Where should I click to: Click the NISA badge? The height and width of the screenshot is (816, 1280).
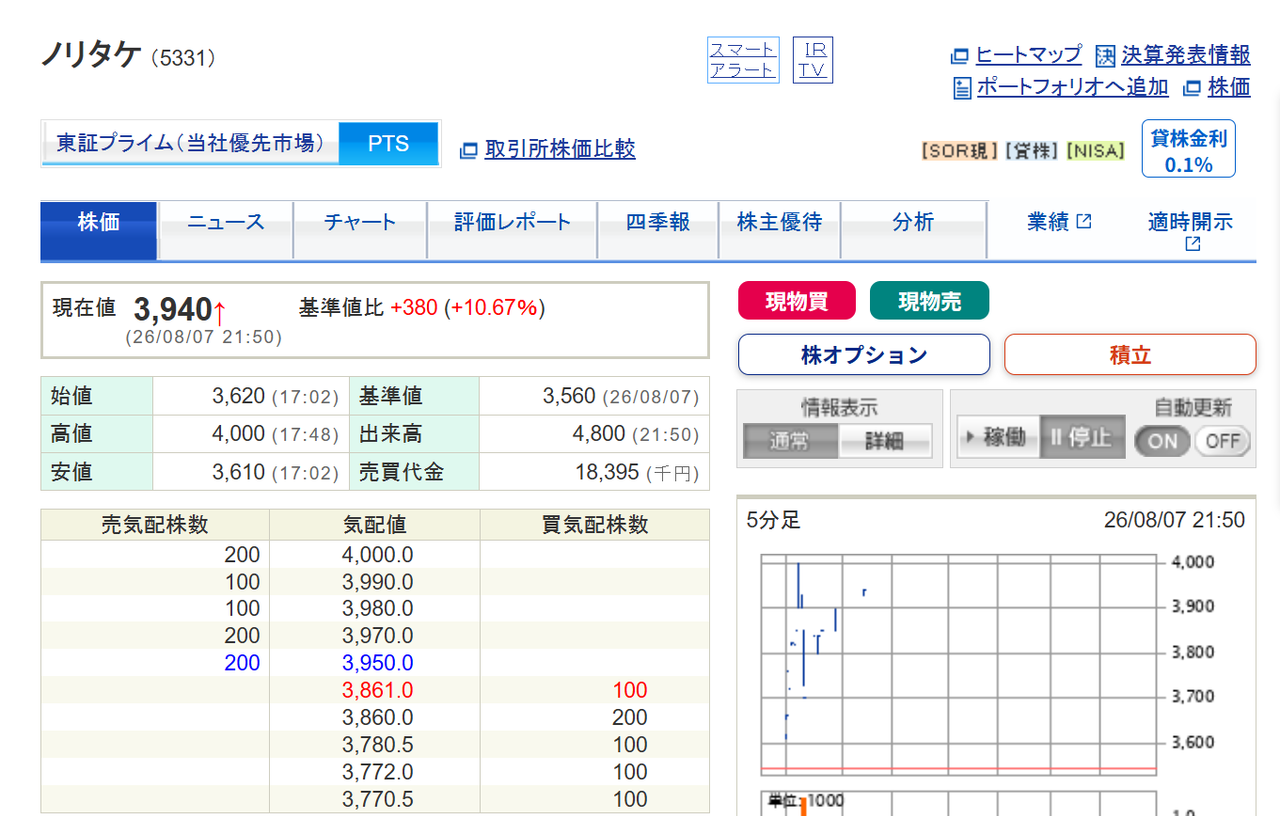1095,151
